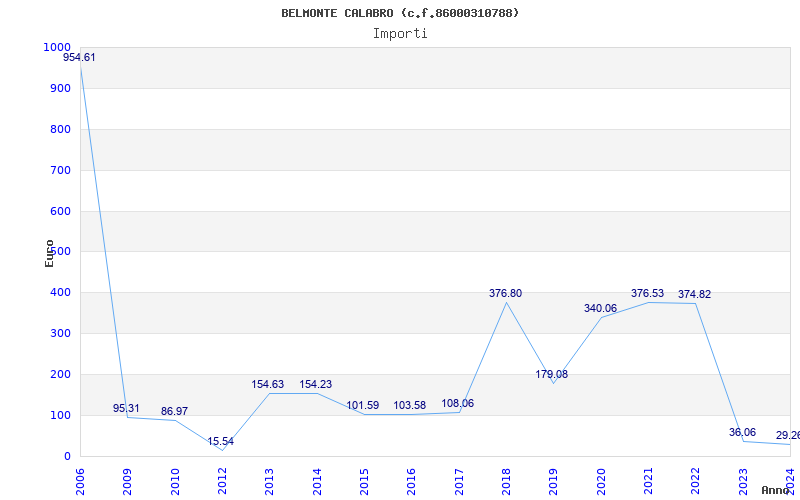
Task: Click the Euro y-axis title
Action: click(x=49, y=254)
